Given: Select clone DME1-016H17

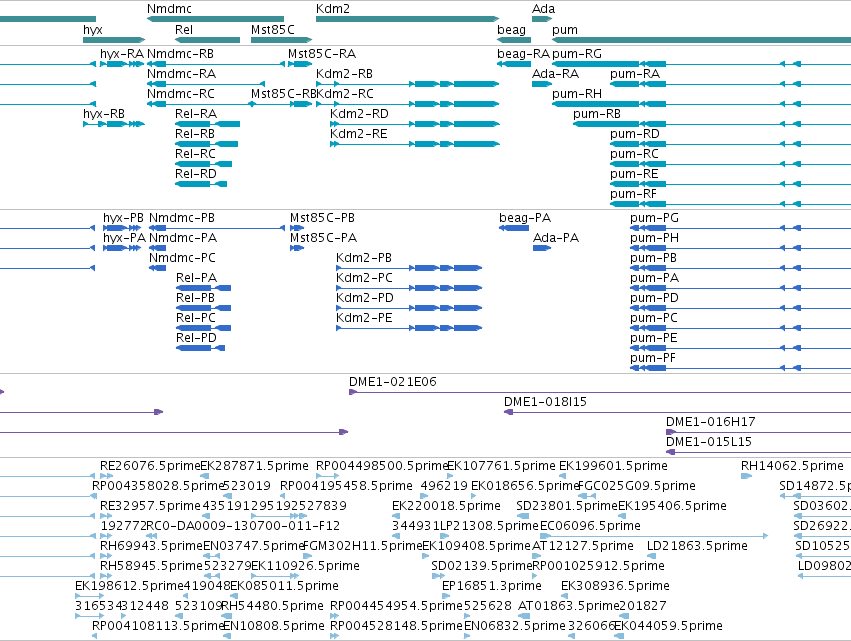Looking at the screenshot, I should (x=710, y=422).
